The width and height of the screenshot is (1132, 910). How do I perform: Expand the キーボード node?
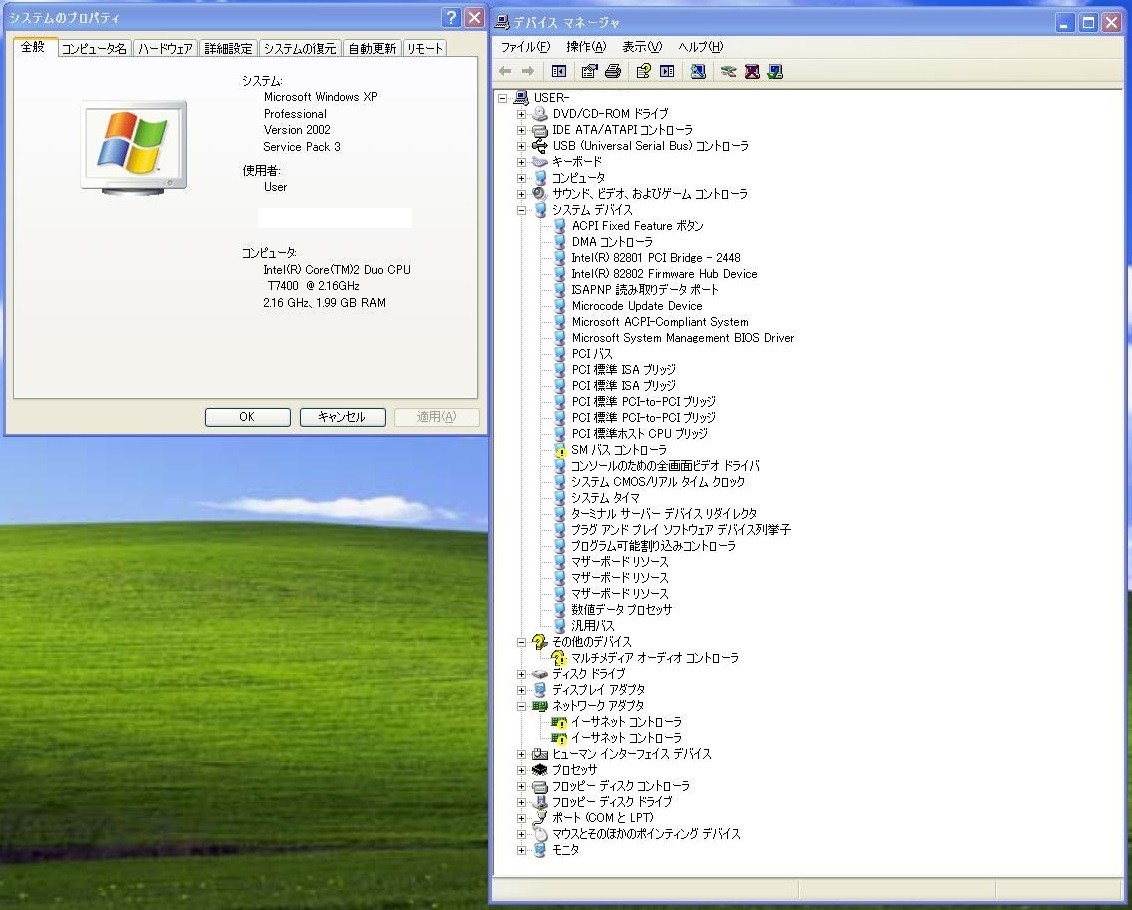tap(521, 162)
